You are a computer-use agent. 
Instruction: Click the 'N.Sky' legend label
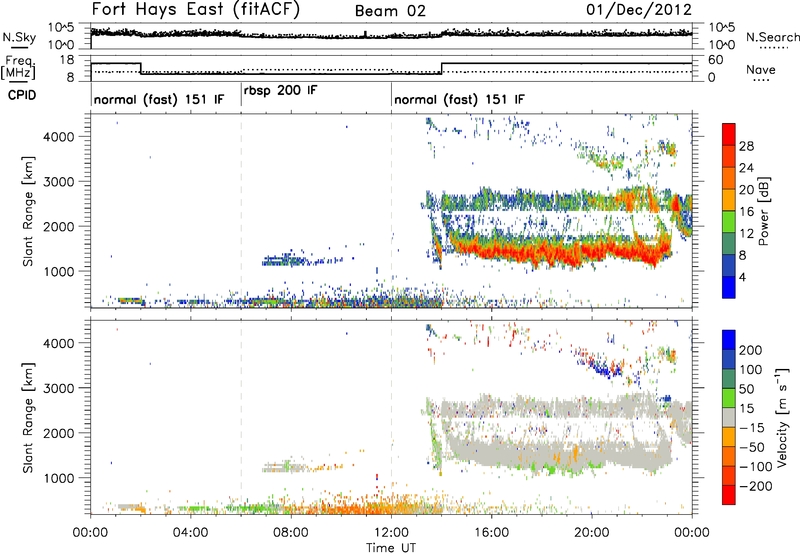[x=19, y=37]
